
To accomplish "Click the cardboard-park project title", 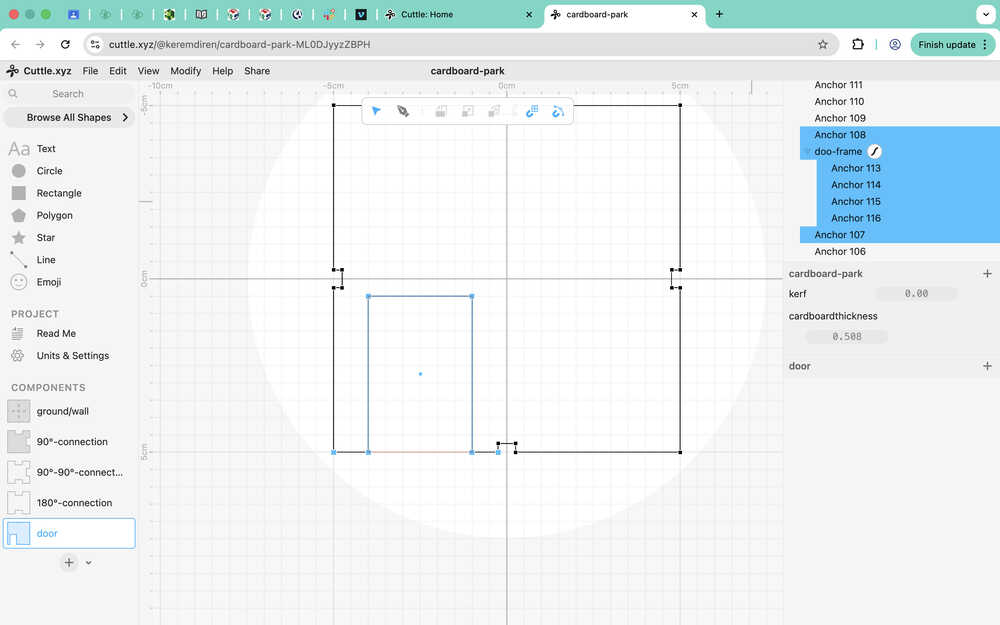I will tap(467, 71).
